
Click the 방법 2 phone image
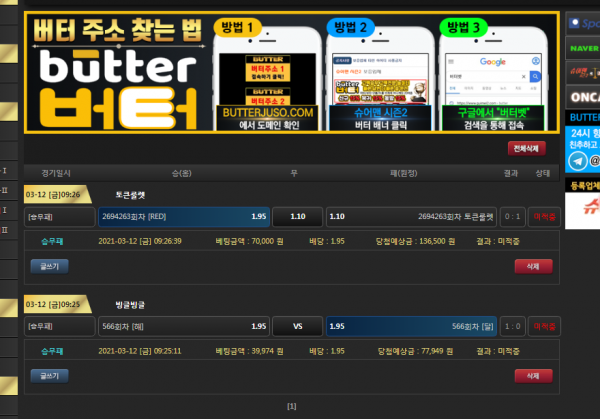pos(377,80)
